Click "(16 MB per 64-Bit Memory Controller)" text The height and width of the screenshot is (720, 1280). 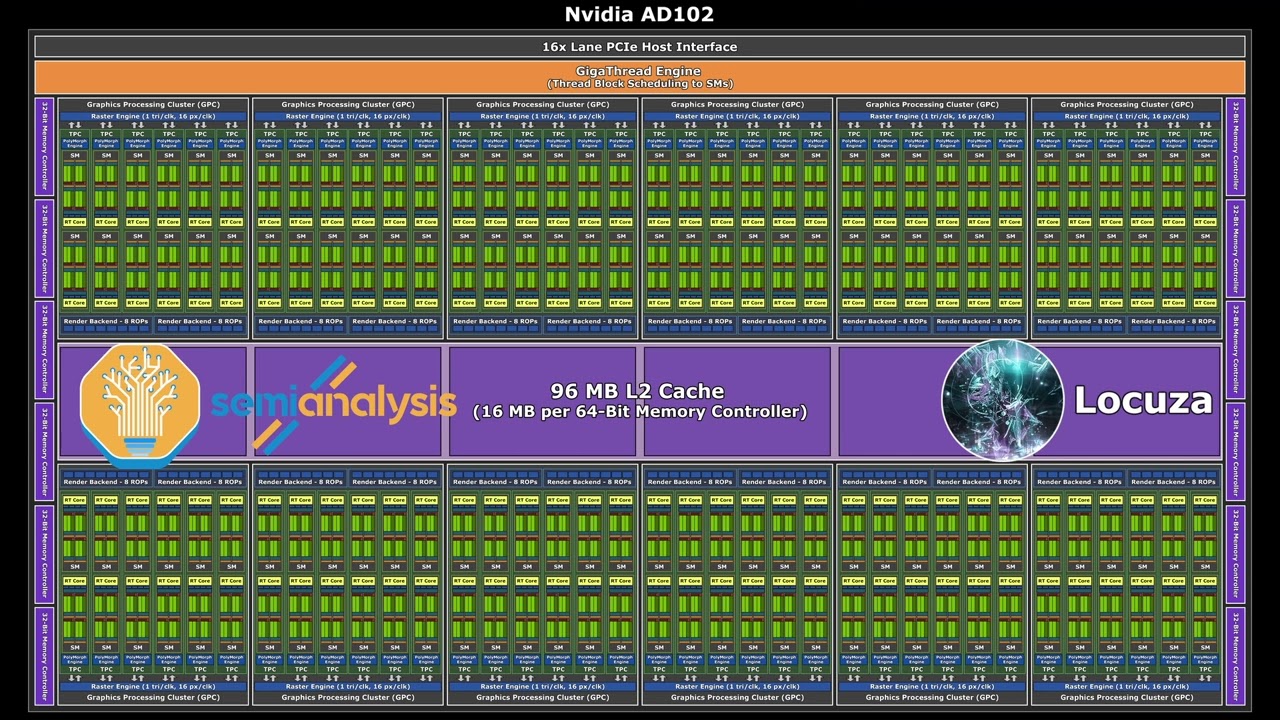coord(639,411)
